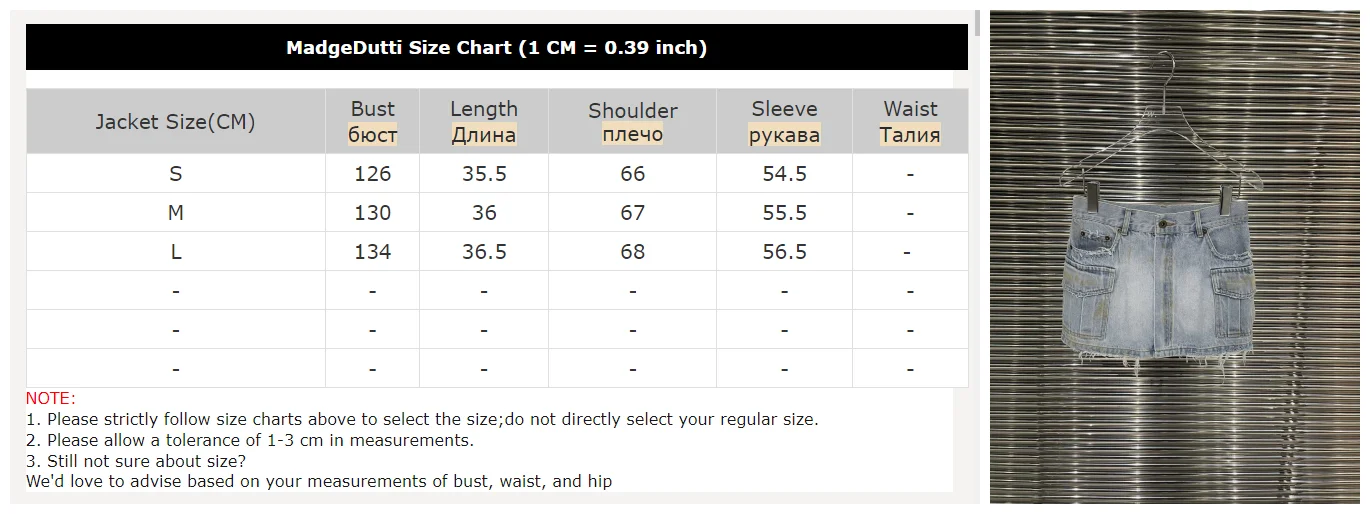The image size is (1370, 514).
Task: Select the Waist column header
Action: point(910,121)
